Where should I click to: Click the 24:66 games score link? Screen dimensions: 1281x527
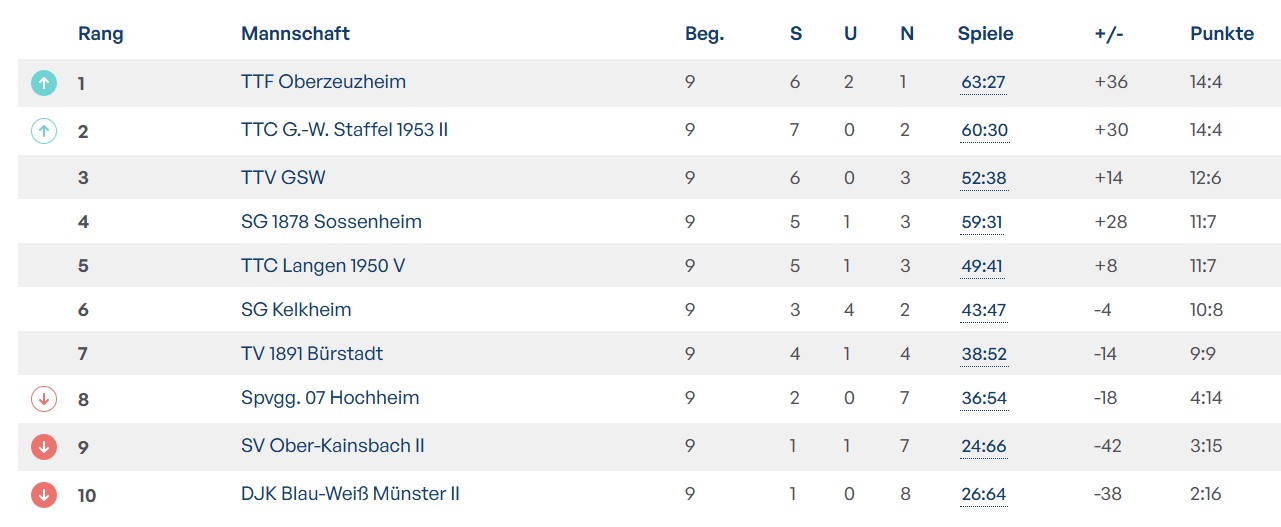click(983, 446)
